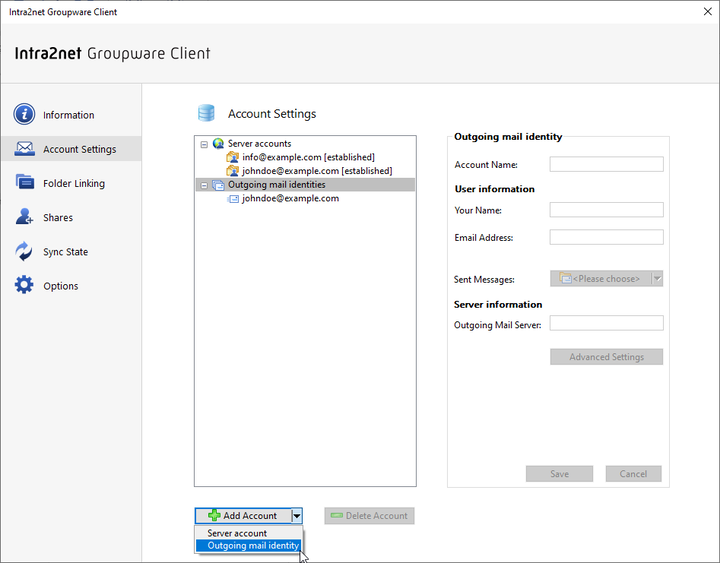Click the Folder Linking icon
This screenshot has width=720, height=563.
(x=24, y=182)
